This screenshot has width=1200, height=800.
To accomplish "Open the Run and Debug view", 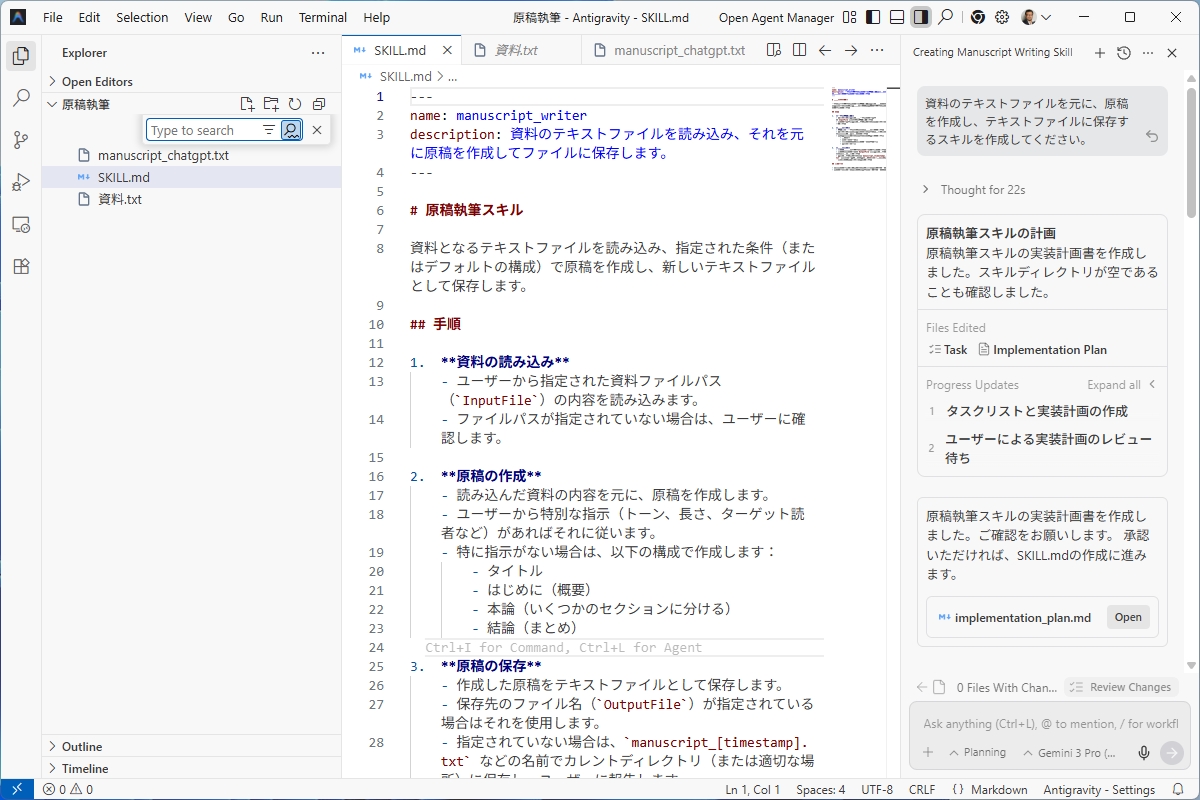I will 20,182.
